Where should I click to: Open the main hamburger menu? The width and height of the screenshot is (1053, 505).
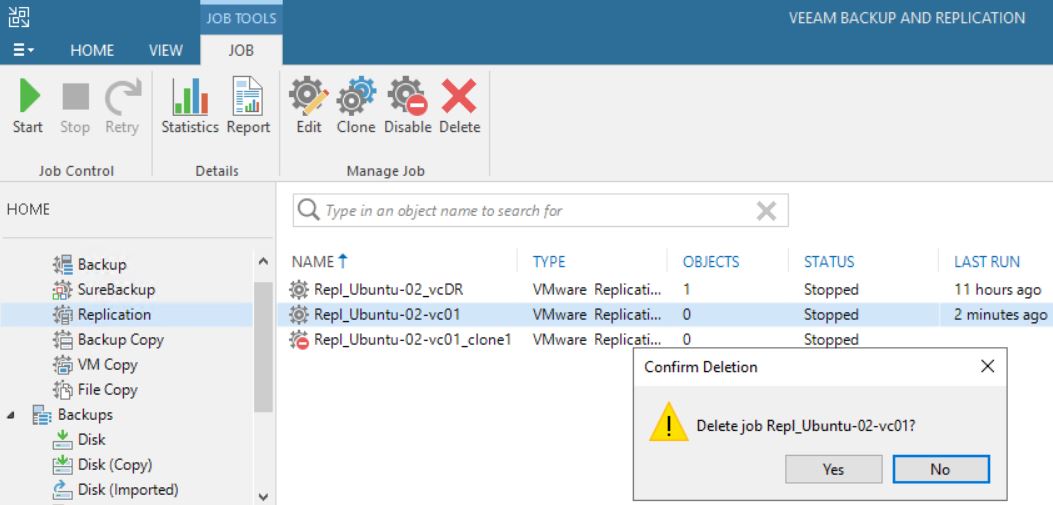click(24, 50)
